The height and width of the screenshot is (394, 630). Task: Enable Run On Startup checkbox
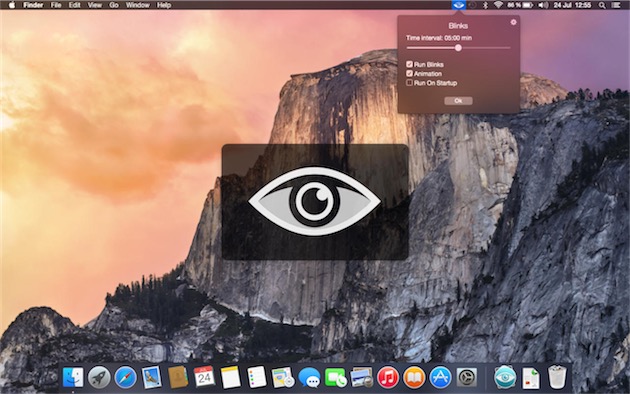pyautogui.click(x=409, y=83)
